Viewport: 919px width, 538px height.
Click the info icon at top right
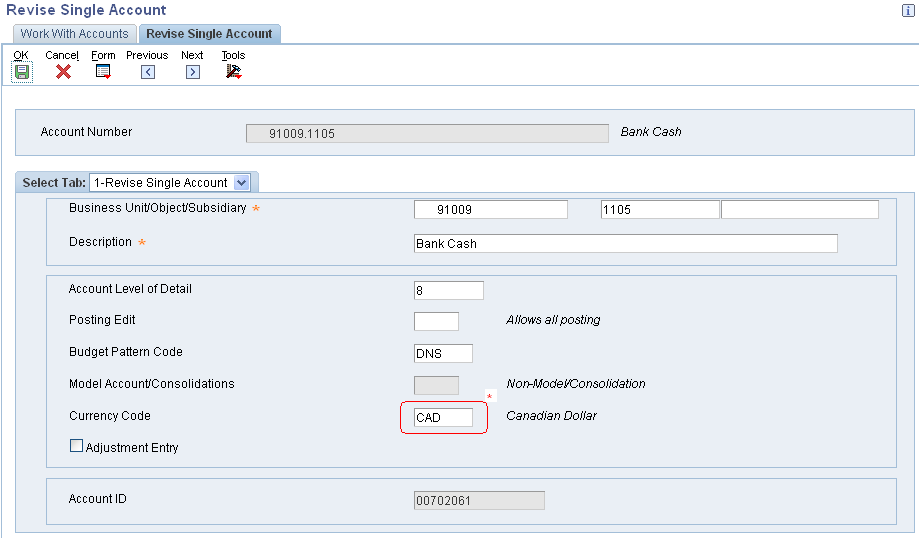(x=908, y=11)
